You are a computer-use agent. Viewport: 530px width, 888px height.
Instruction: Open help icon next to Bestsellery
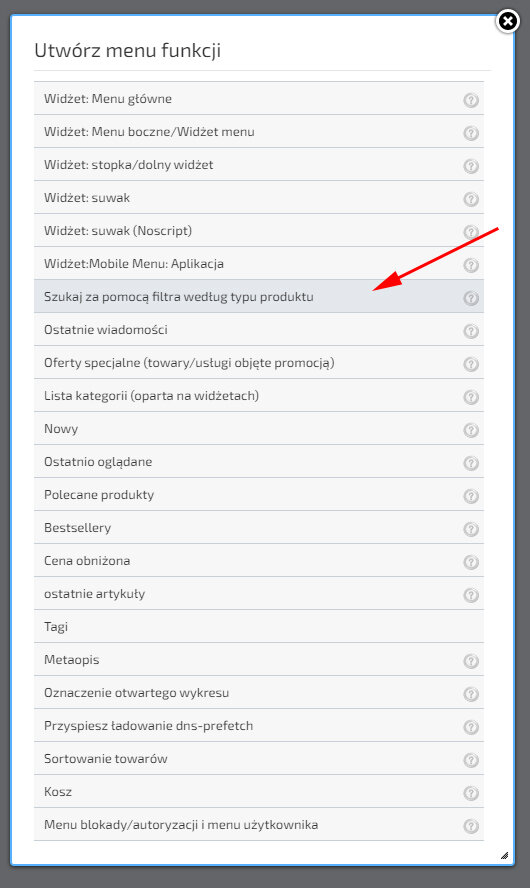click(x=471, y=530)
